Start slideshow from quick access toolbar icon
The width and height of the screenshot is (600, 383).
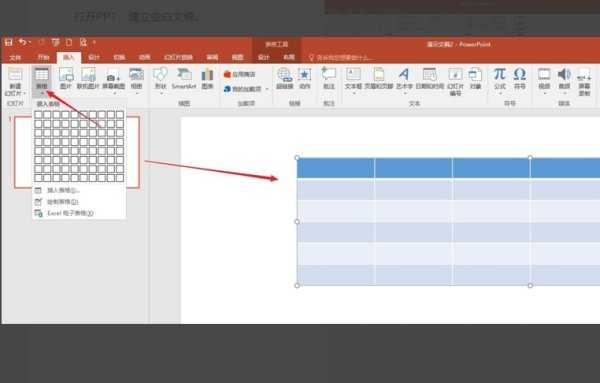(x=55, y=42)
